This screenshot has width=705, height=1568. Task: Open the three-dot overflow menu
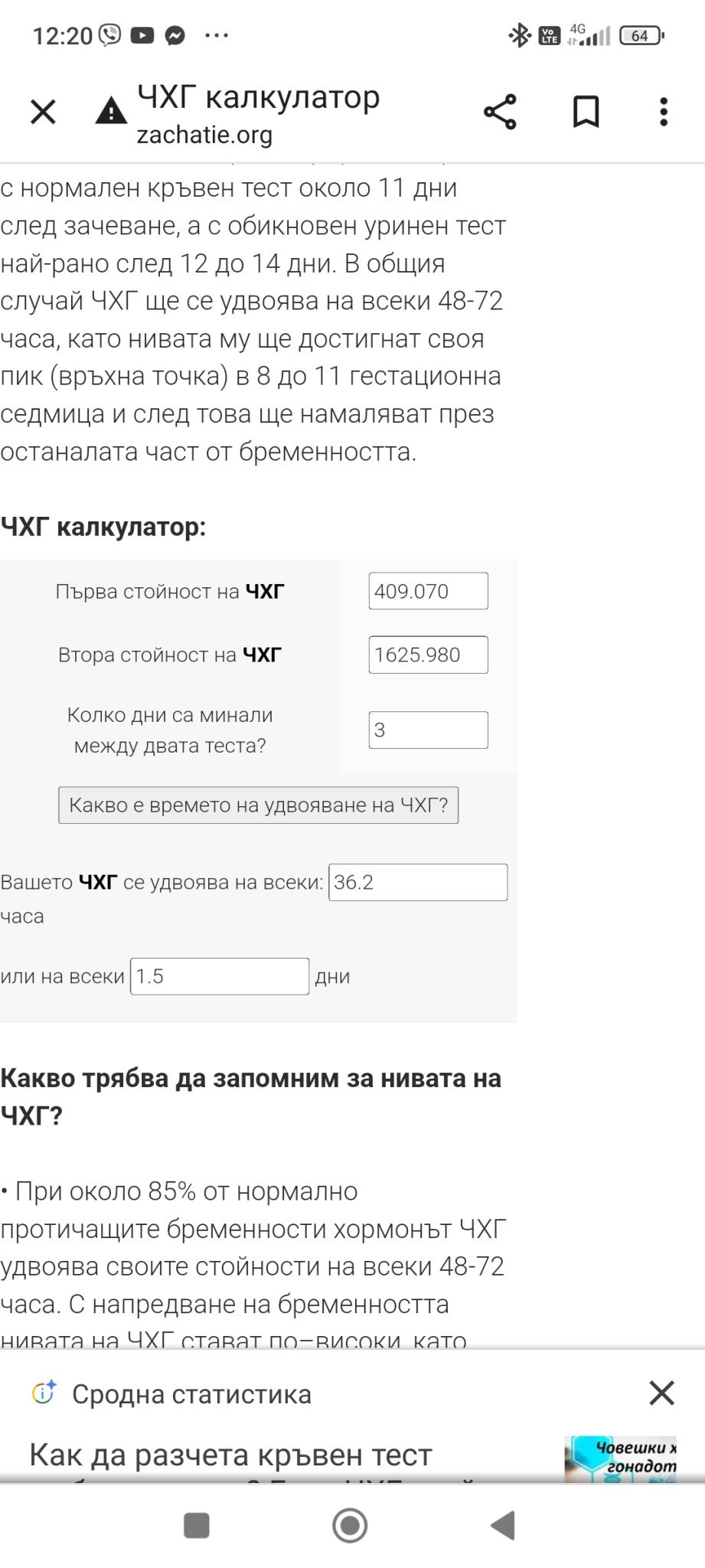(x=664, y=112)
